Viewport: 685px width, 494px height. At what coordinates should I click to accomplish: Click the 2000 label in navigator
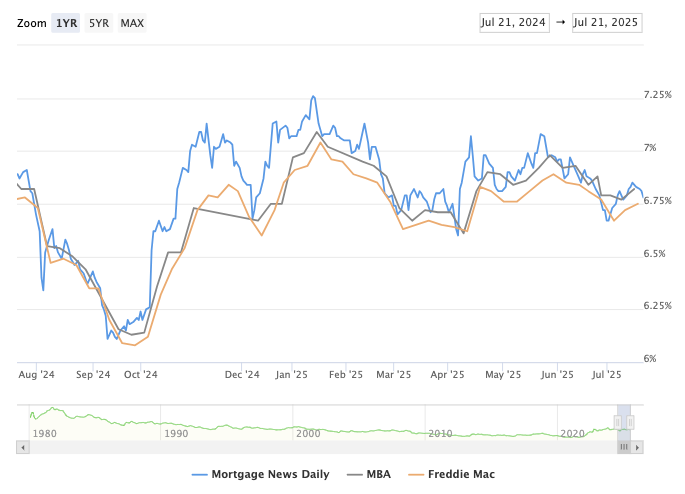308,434
